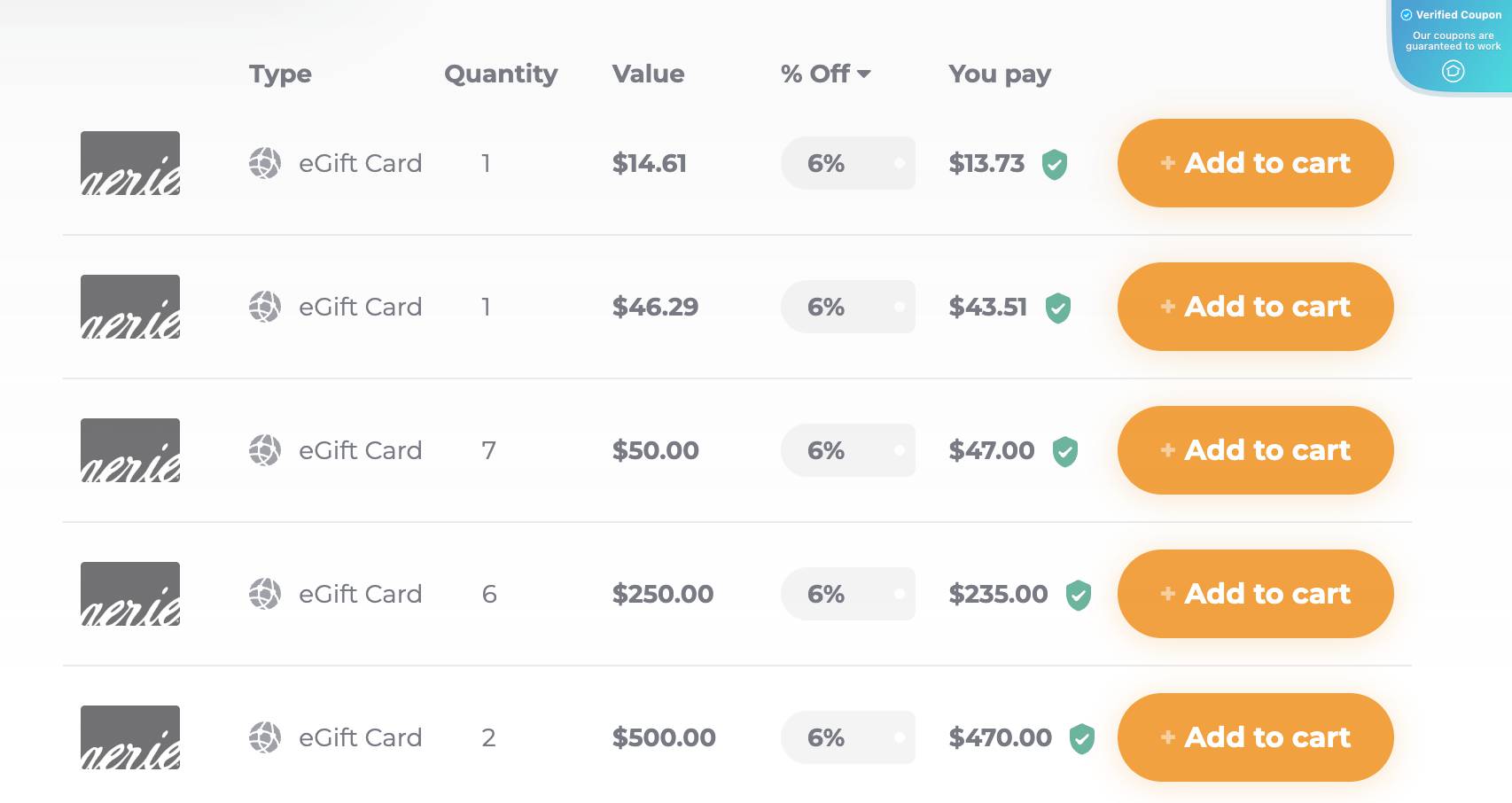The width and height of the screenshot is (1512, 803).
Task: Add the $14.61 eGift Card to cart
Action: tap(1255, 163)
